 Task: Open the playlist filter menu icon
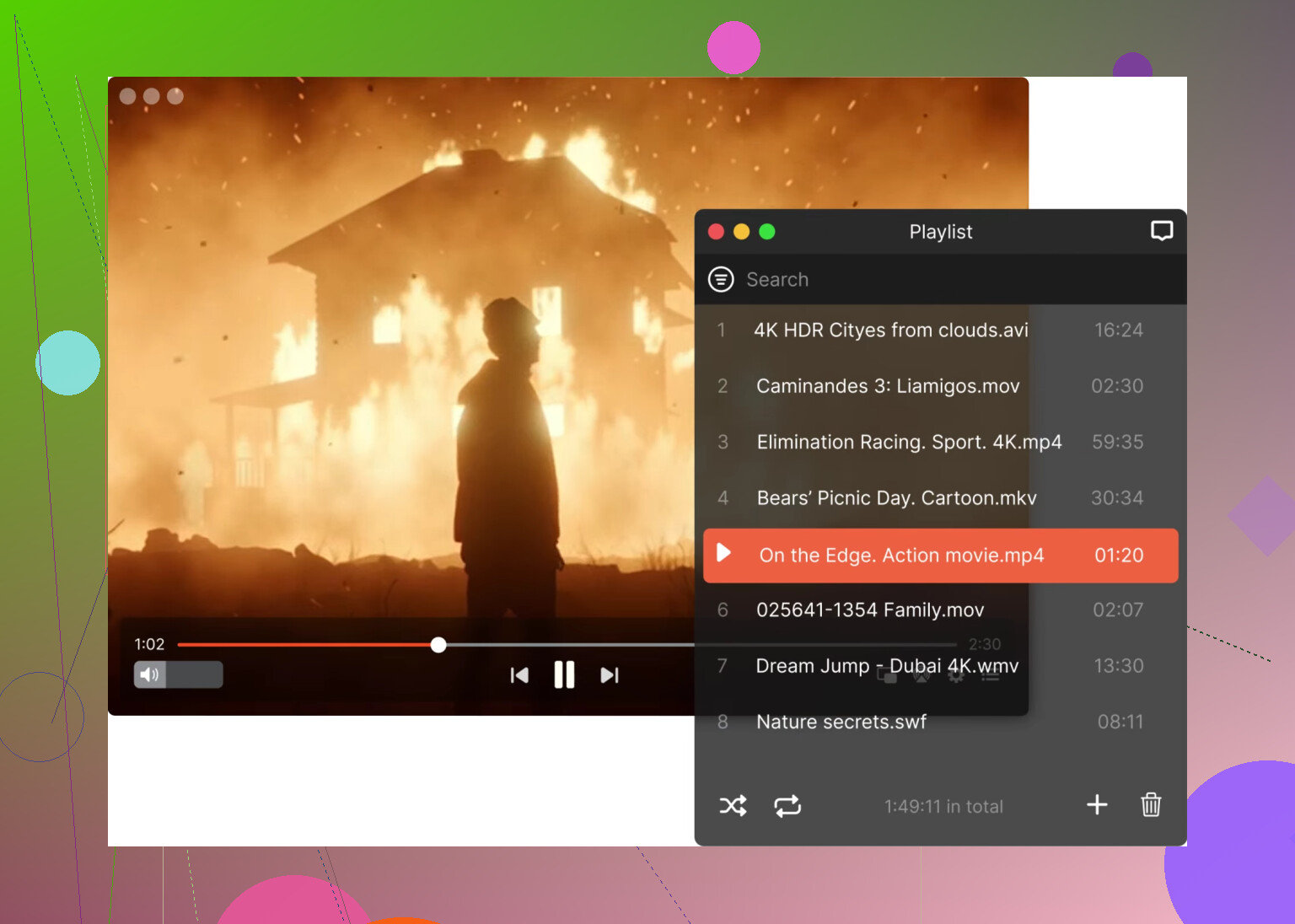point(721,279)
